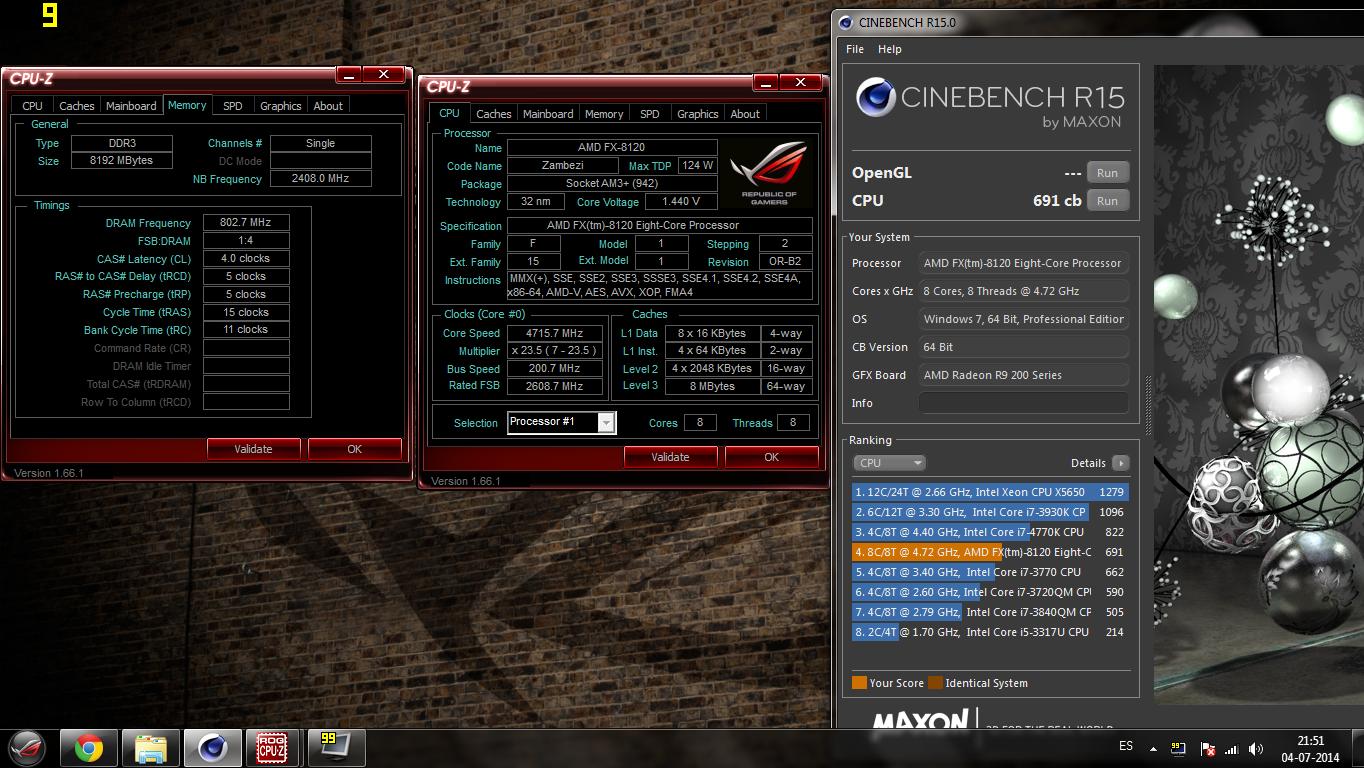
Task: Click OK in the right CPU-Z CPU window
Action: 771,457
